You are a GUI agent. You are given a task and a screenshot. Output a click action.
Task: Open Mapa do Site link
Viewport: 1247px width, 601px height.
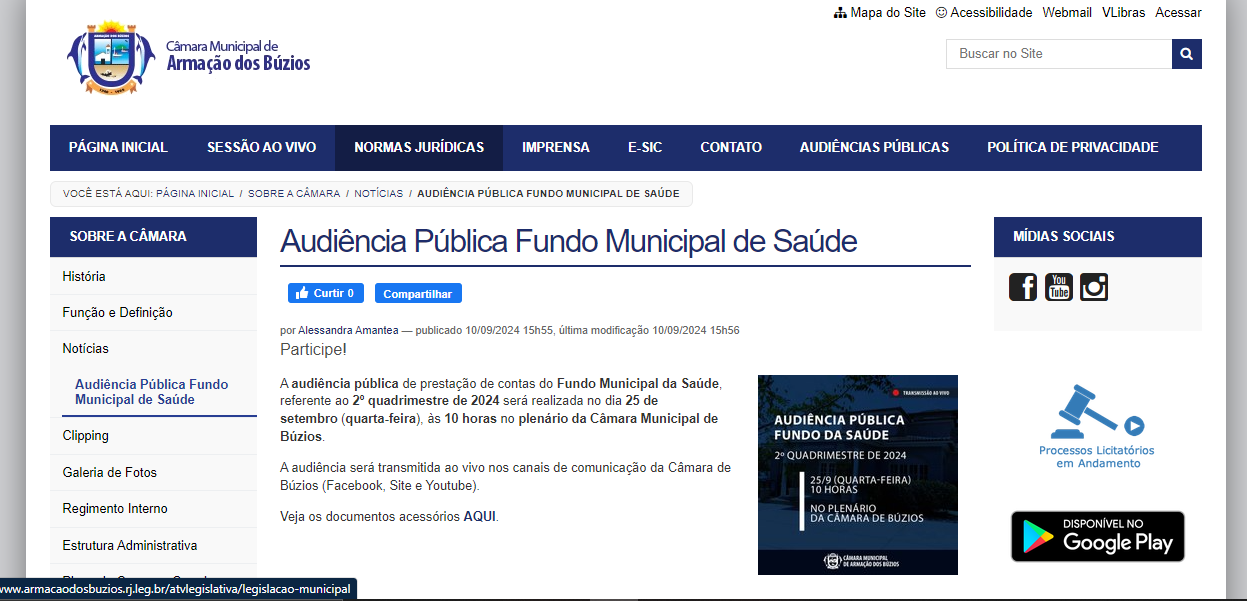[x=879, y=12]
